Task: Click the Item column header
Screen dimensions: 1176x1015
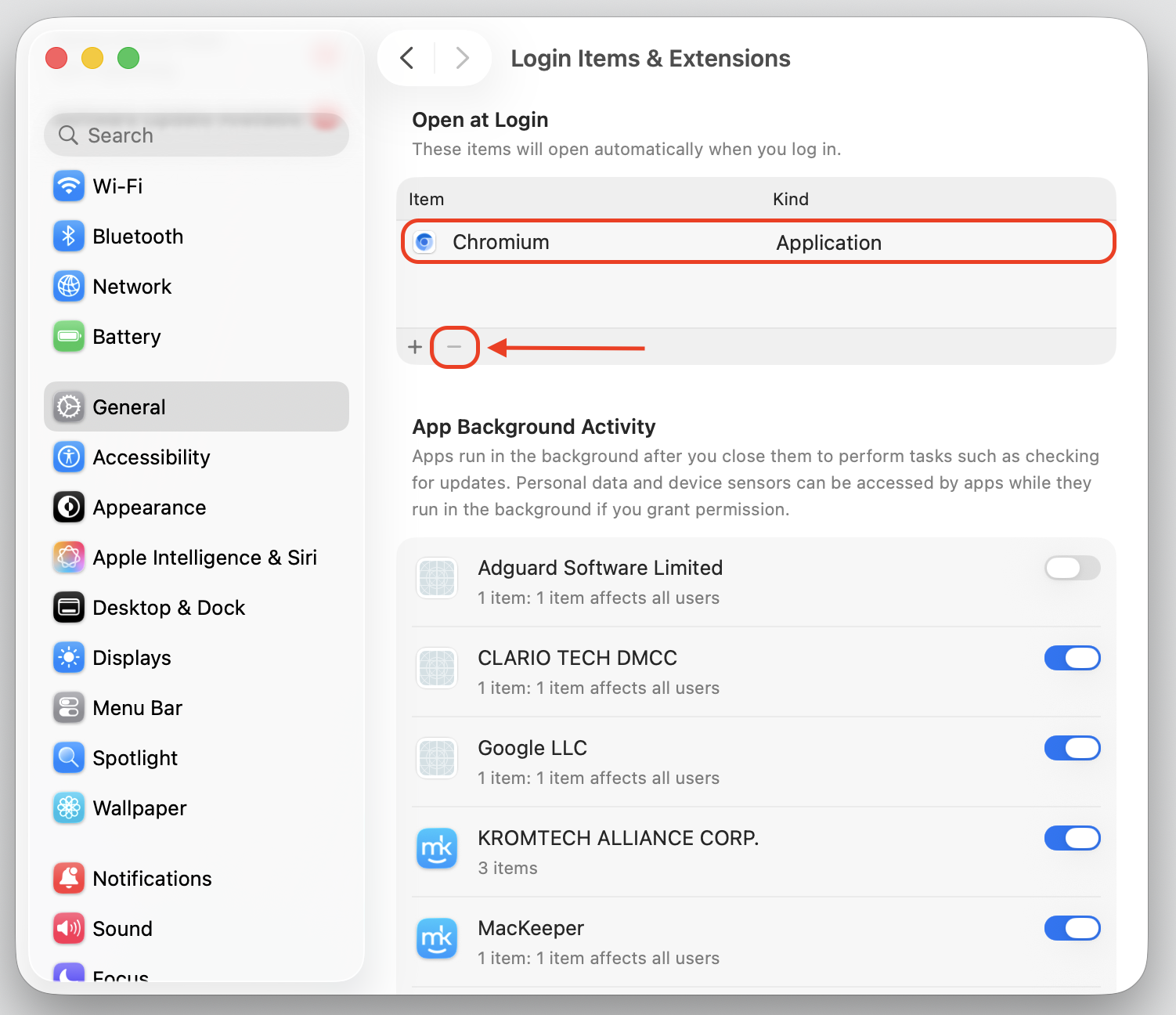Action: 426,200
